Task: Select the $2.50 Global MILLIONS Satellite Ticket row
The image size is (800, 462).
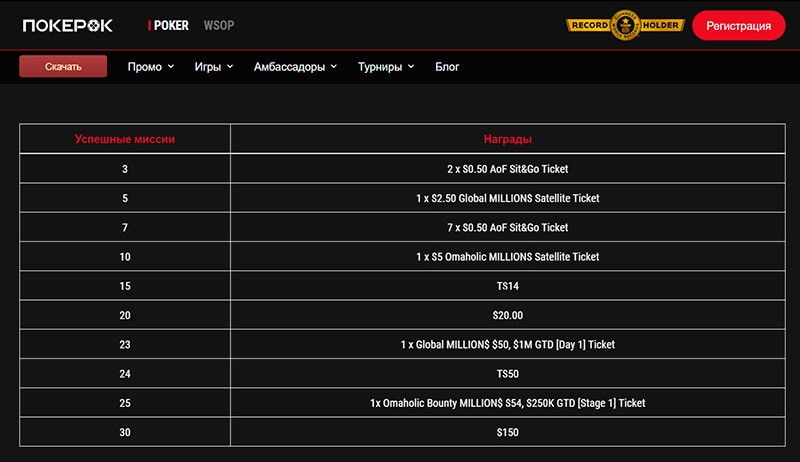Action: 507,198
